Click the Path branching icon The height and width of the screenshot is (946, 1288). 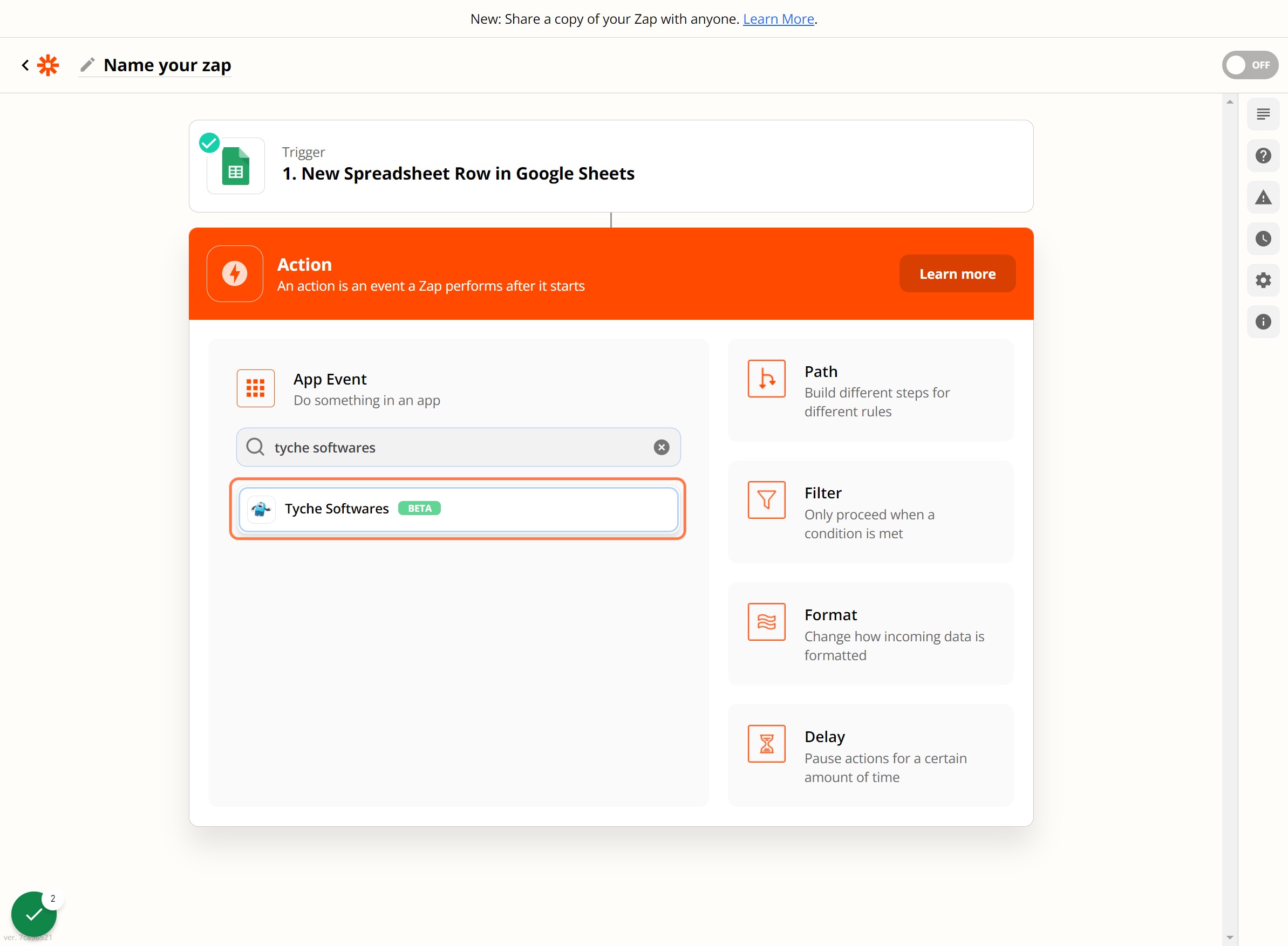pyautogui.click(x=766, y=379)
